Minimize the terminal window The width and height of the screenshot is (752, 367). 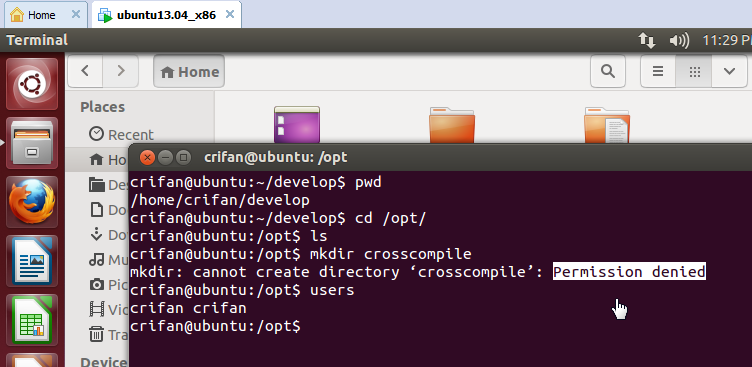165,157
